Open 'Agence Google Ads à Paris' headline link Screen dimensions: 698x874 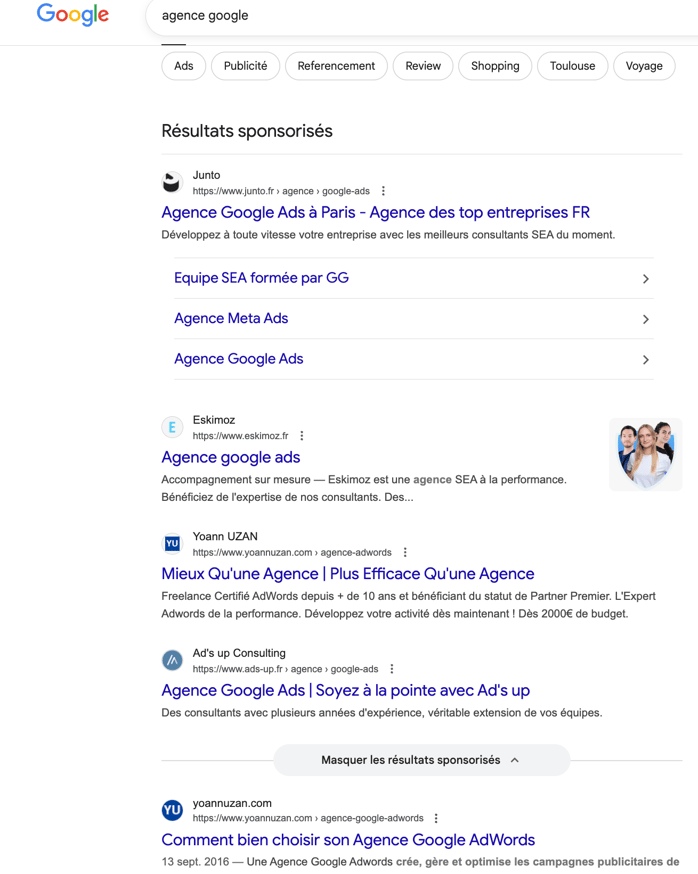click(375, 212)
